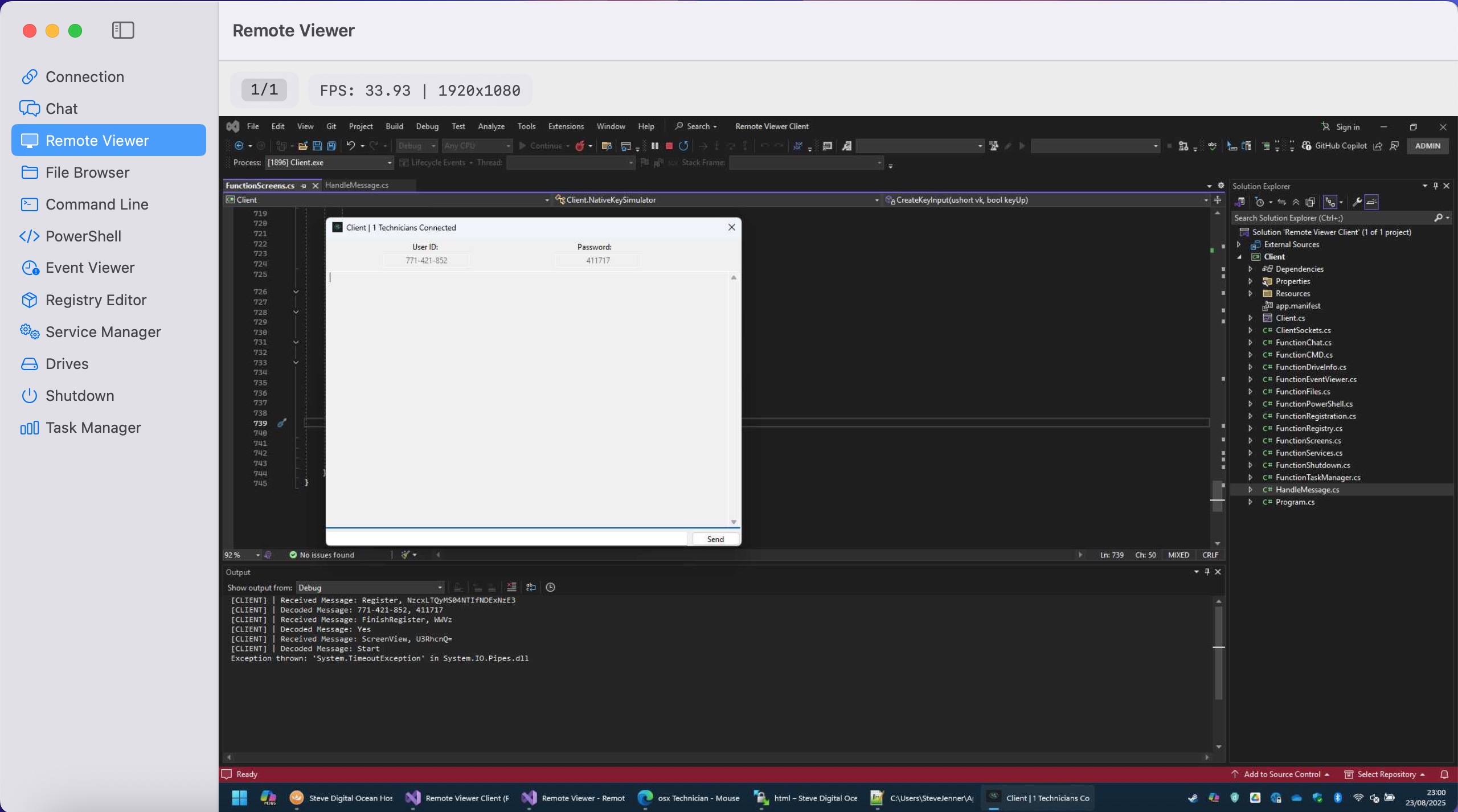Click the Stop Debugging red square
1458x812 pixels.
coord(669,146)
